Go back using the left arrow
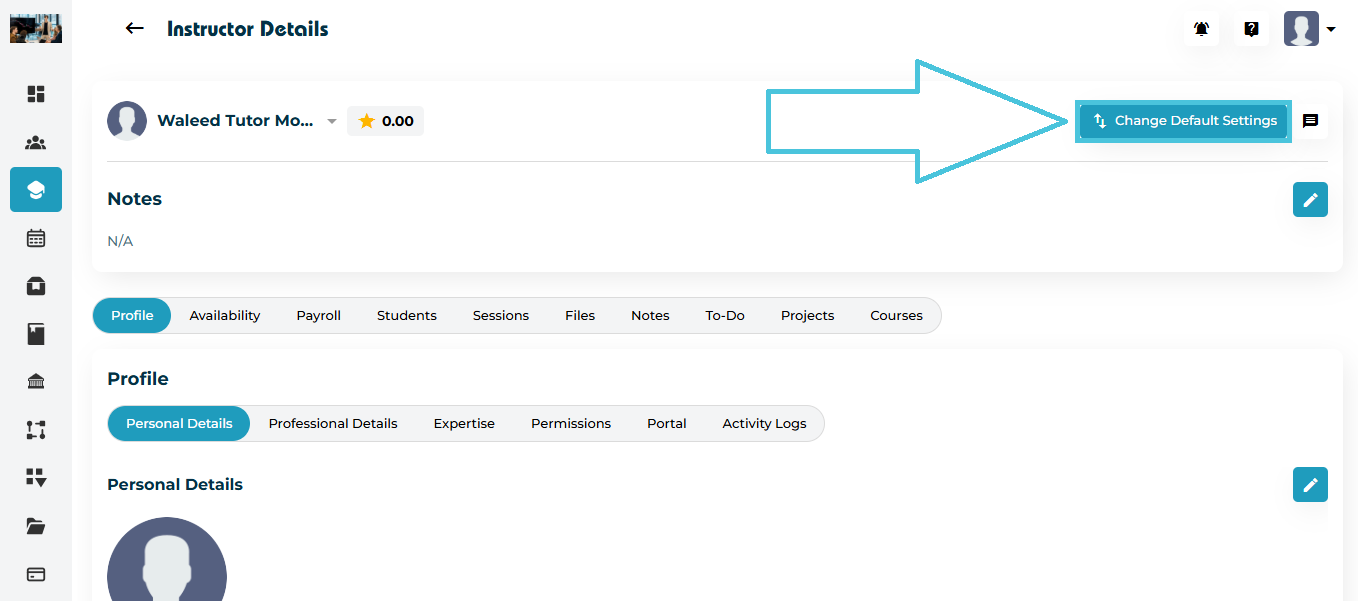1358x601 pixels. [x=134, y=29]
